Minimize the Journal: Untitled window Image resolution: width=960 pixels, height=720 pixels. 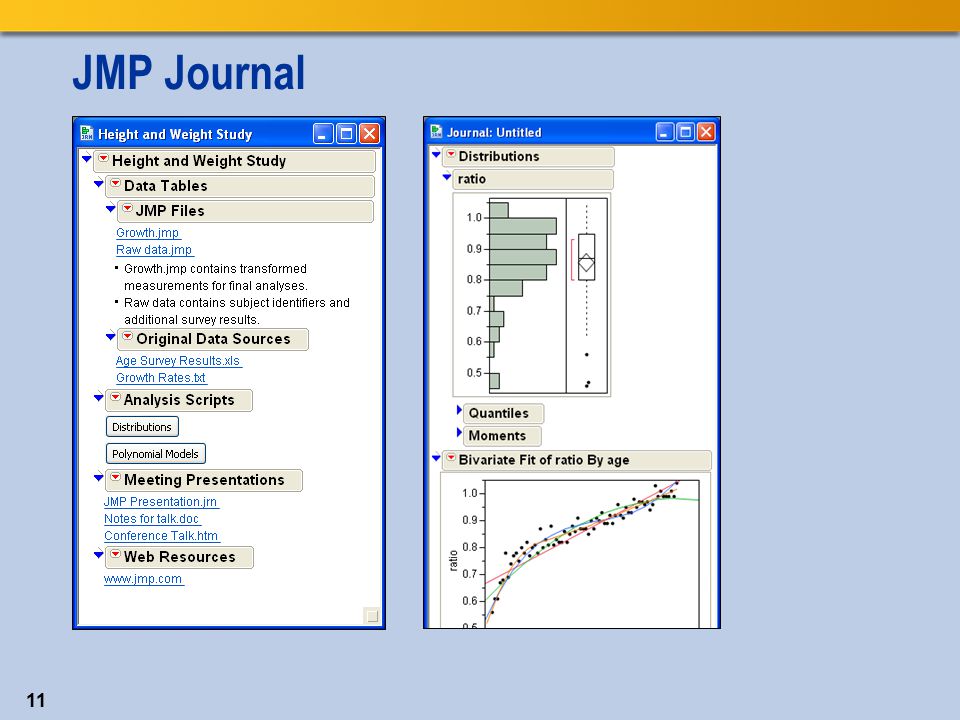pos(664,132)
